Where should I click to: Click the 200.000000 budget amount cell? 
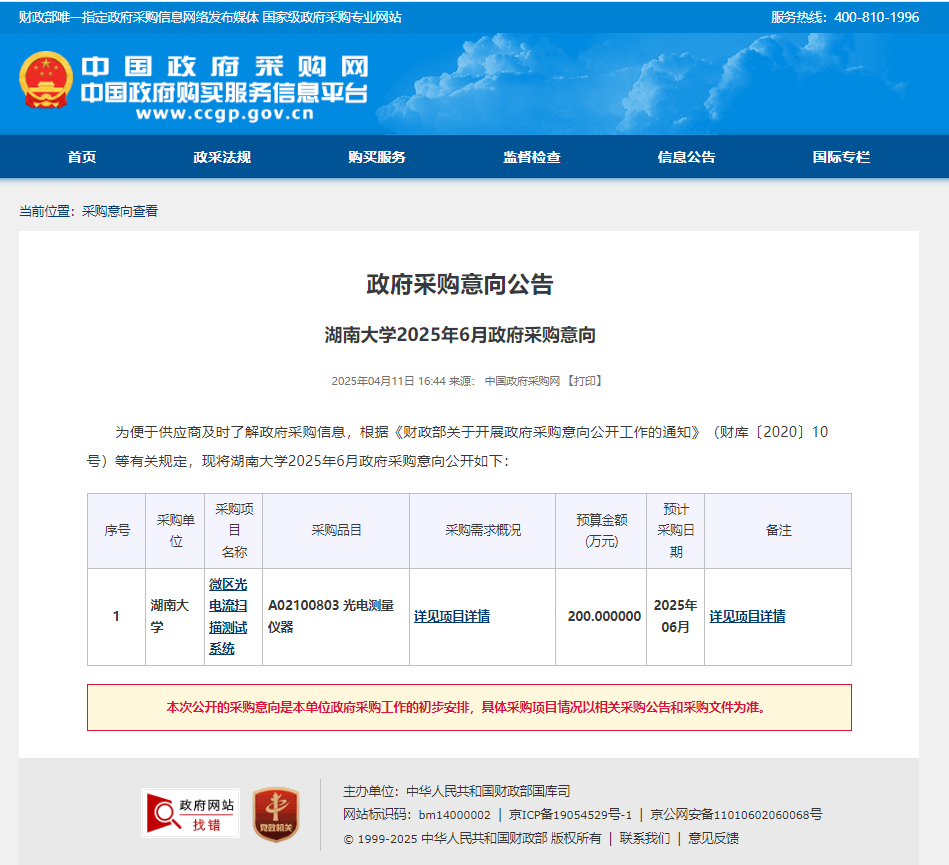(x=601, y=616)
